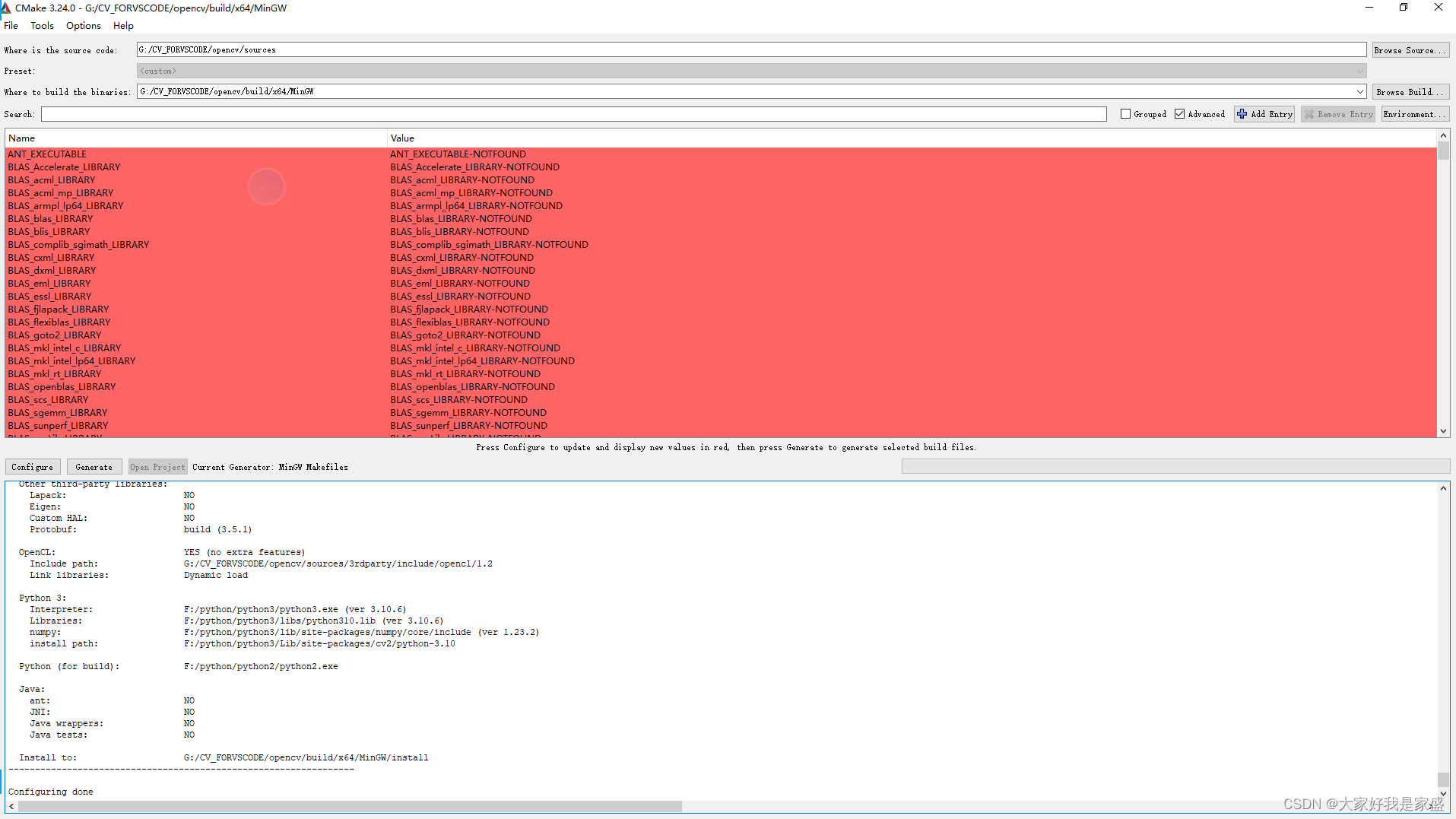Click the Browse Build button
Screen dimensions: 1456x819
coord(1410,91)
